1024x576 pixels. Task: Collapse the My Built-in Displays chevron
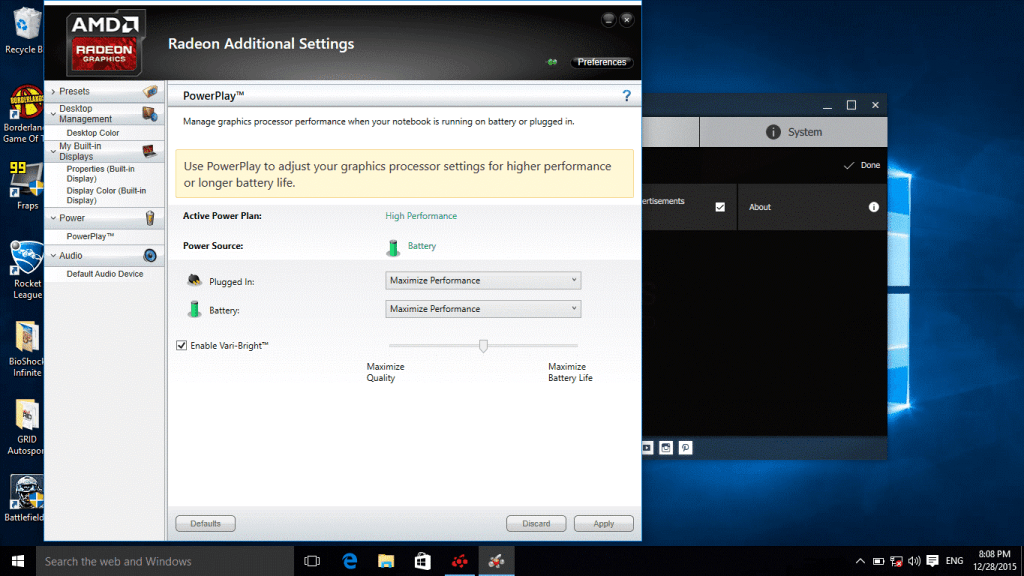(54, 152)
